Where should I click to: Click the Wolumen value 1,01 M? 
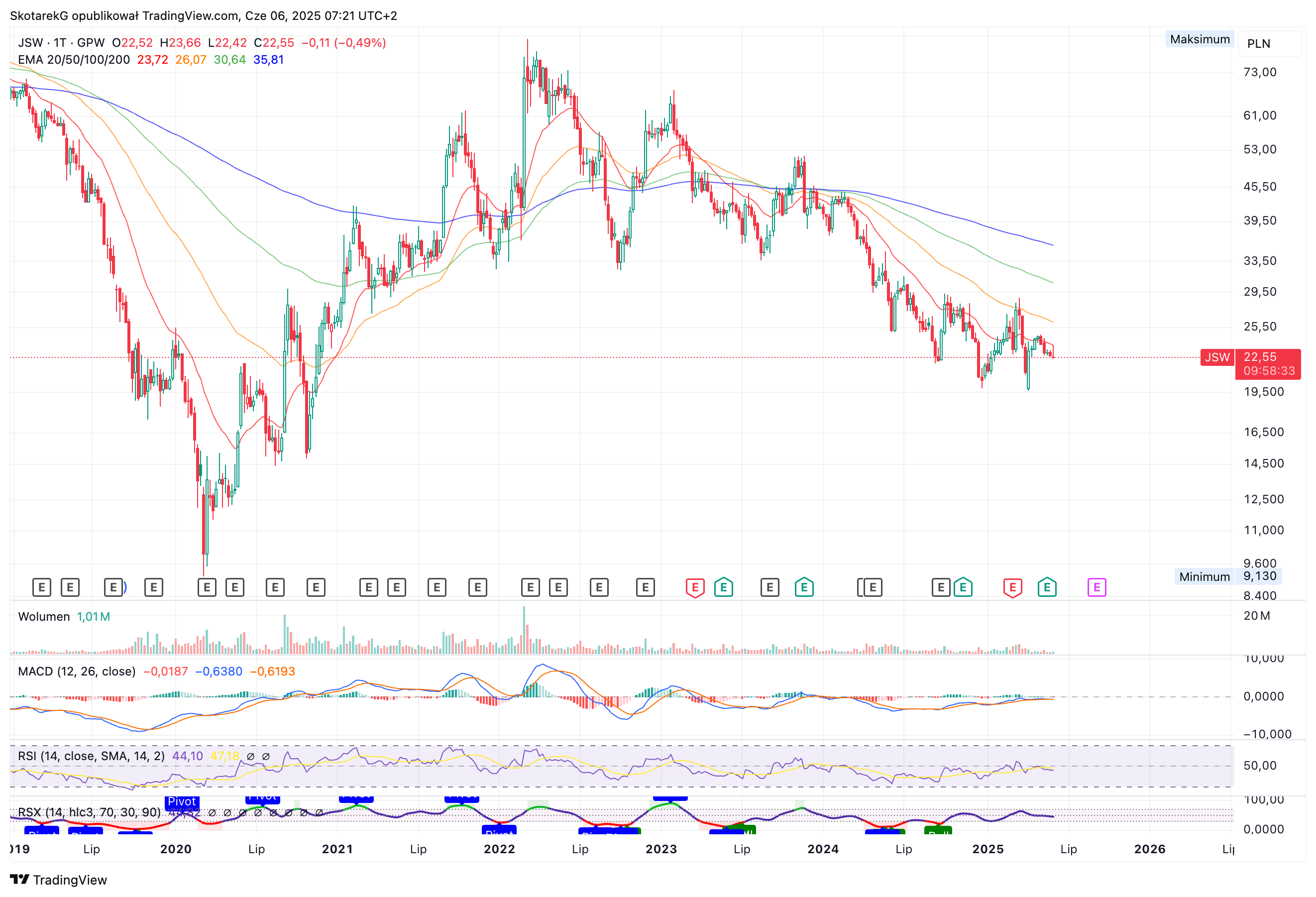pos(94,616)
